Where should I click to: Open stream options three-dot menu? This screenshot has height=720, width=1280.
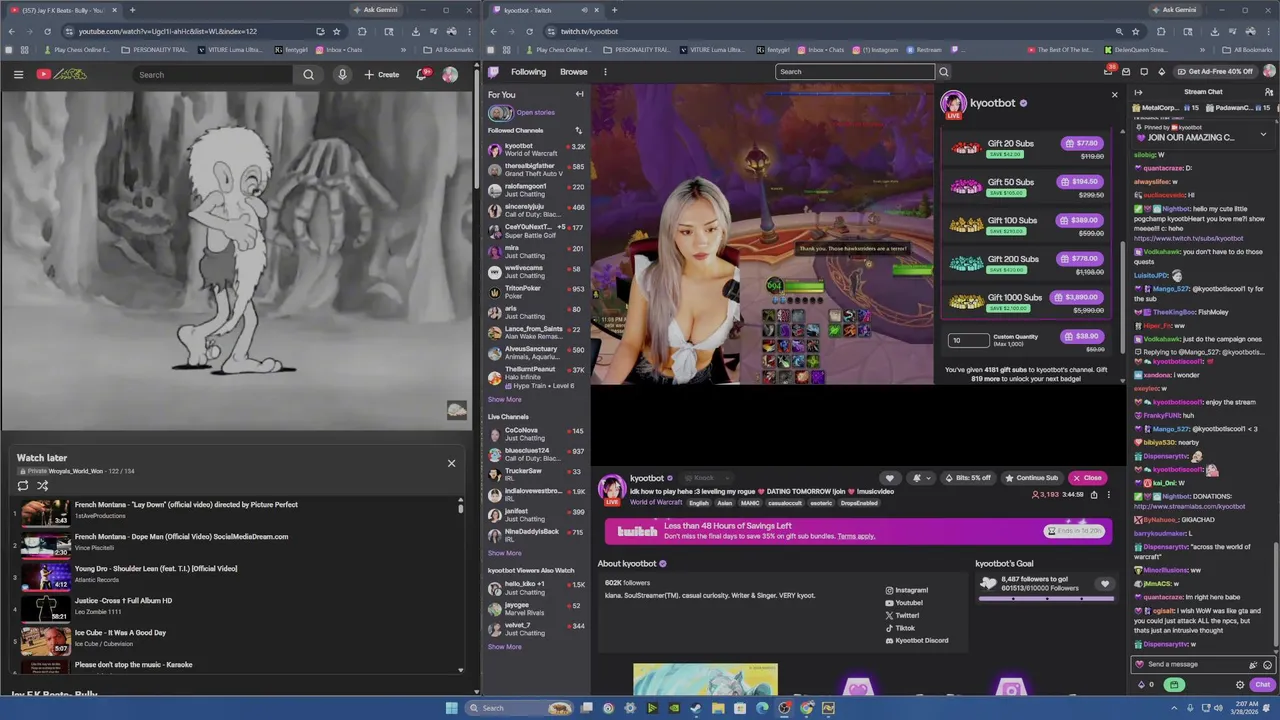coord(1108,495)
